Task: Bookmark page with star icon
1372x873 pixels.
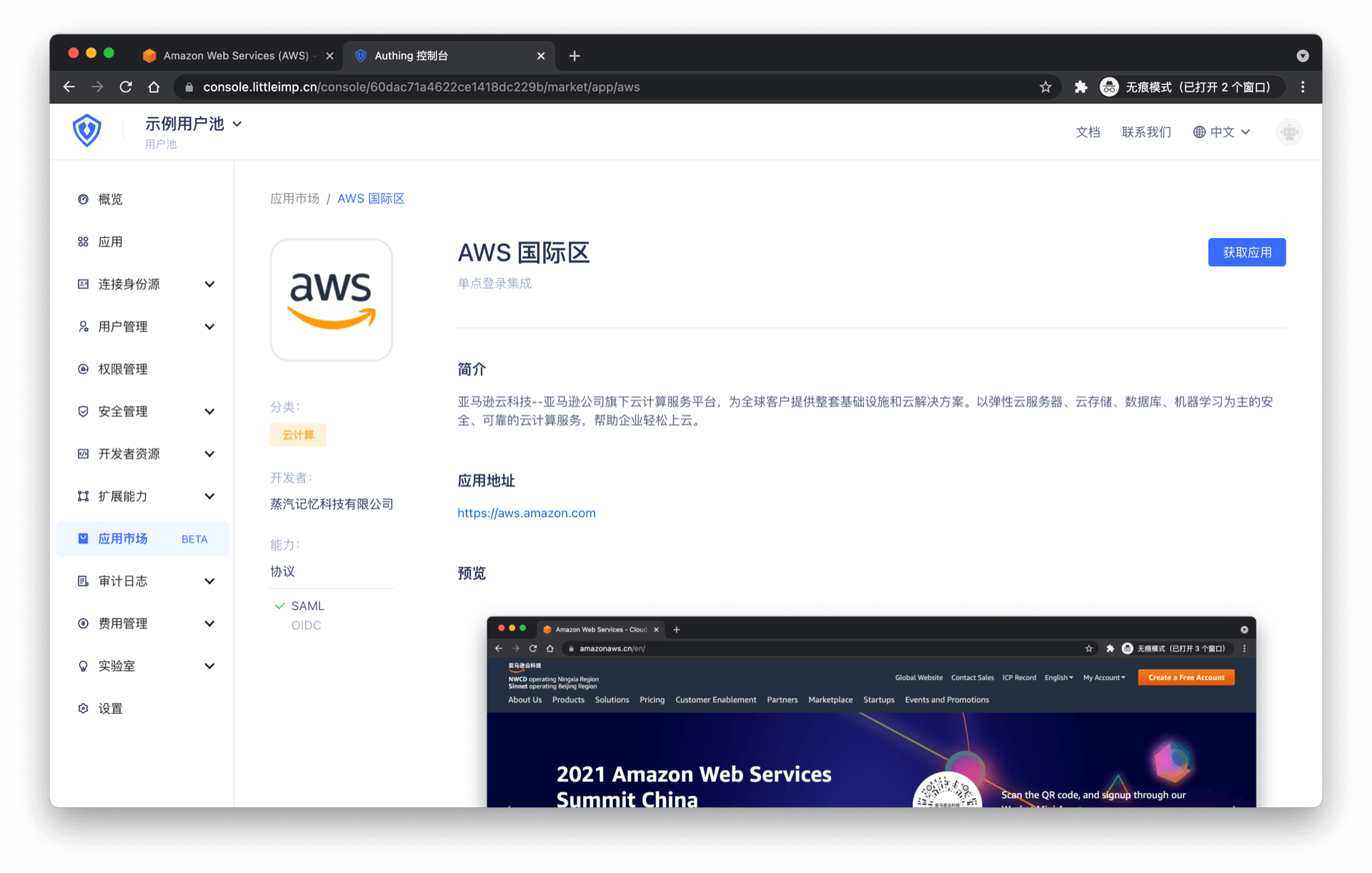Action: tap(1045, 87)
